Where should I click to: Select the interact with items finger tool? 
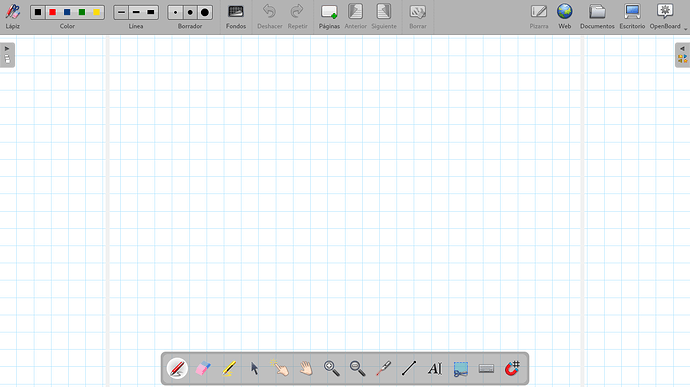tap(280, 368)
